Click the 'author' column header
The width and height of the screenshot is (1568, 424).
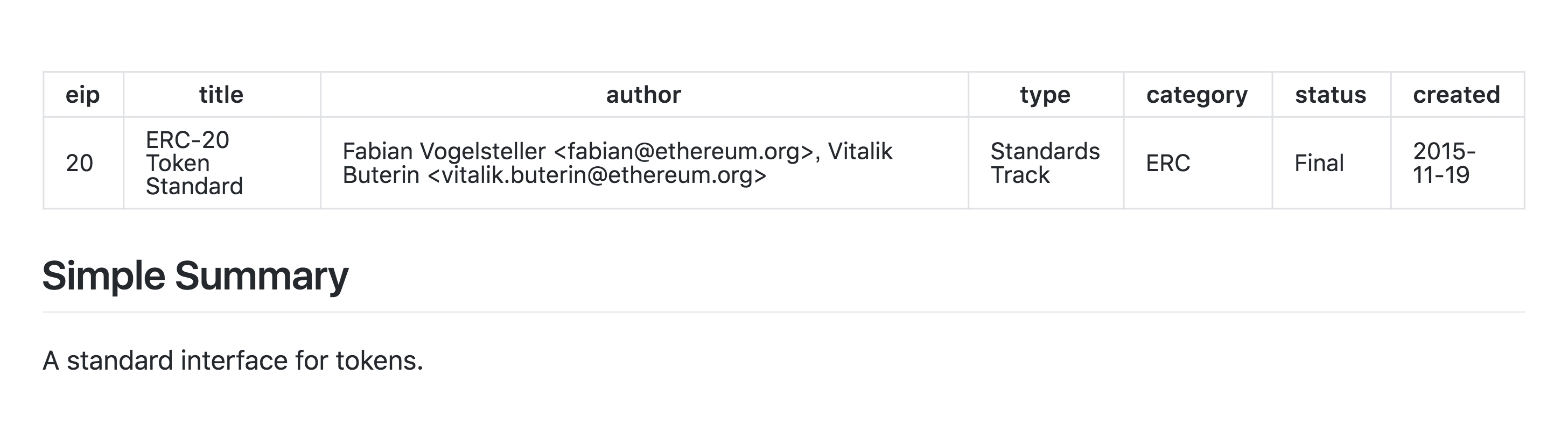[643, 95]
